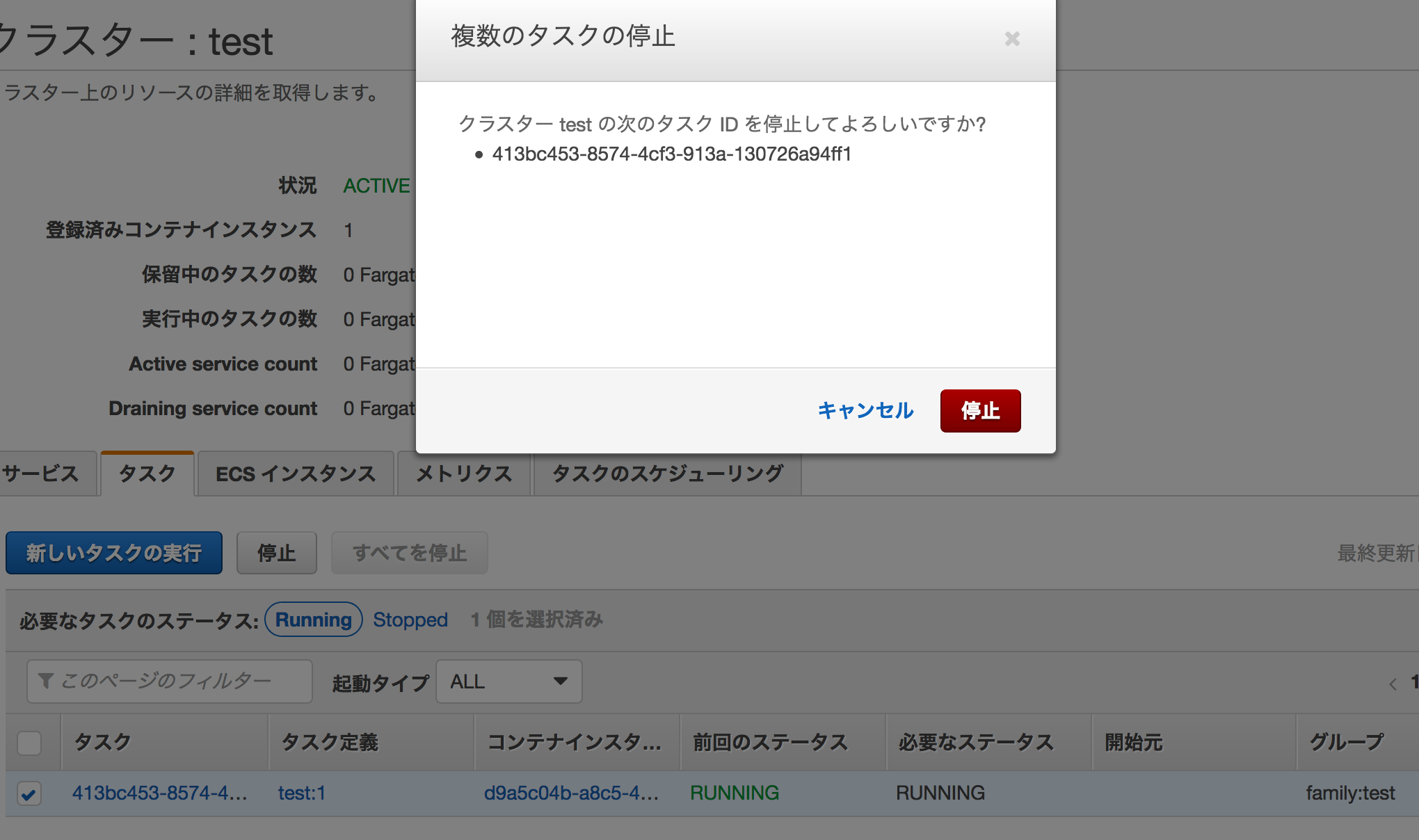
Task: Toggle the select-all tasks header checkbox
Action: pyautogui.click(x=29, y=743)
